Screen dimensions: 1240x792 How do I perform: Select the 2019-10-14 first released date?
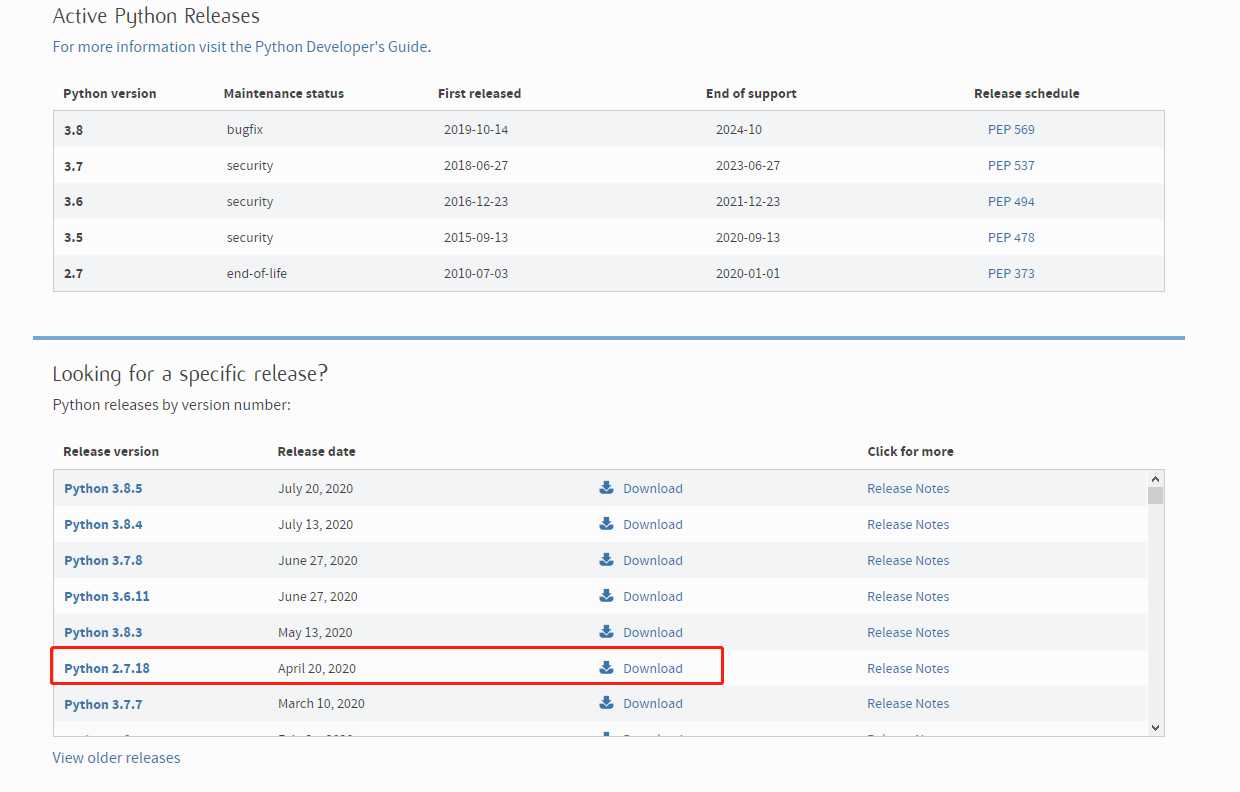coord(476,130)
